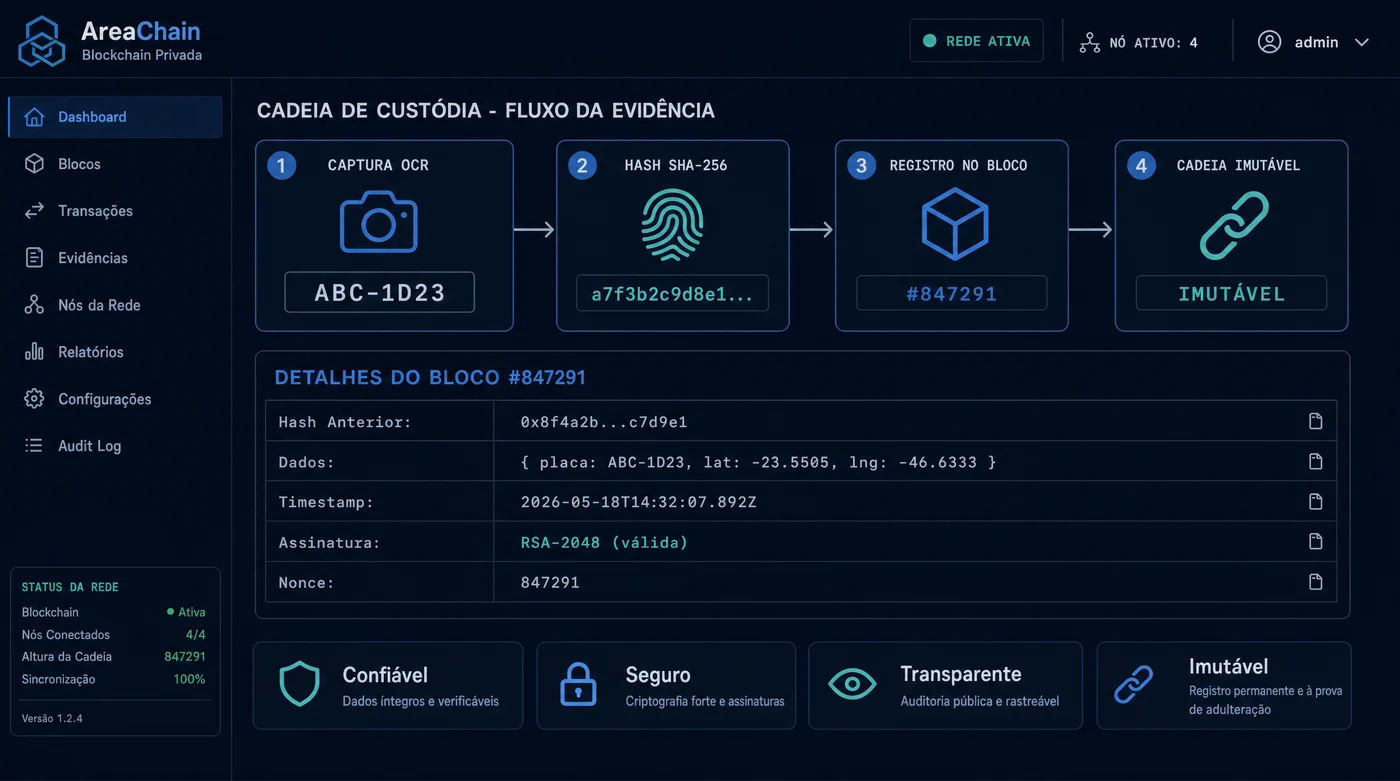Click the Blocos cube icon in sidebar
Image resolution: width=1400 pixels, height=781 pixels.
pos(34,164)
